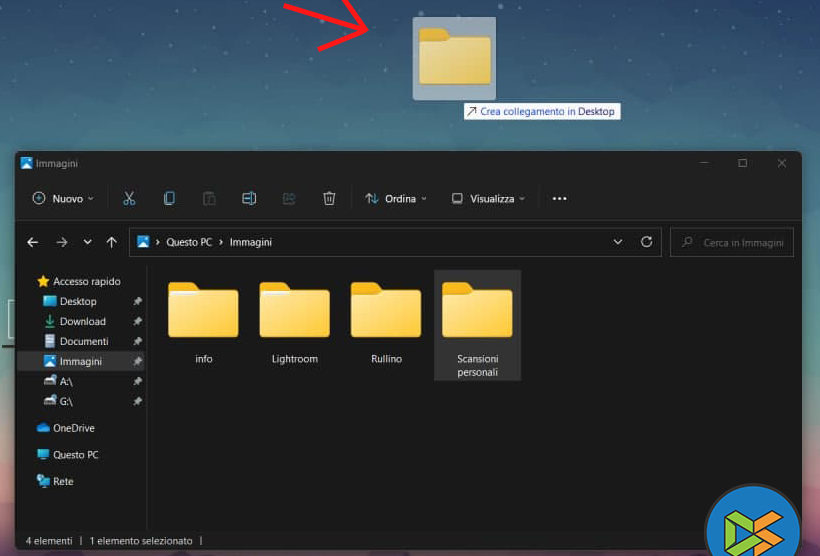
Task: Click the Cut scissors icon
Action: point(129,199)
